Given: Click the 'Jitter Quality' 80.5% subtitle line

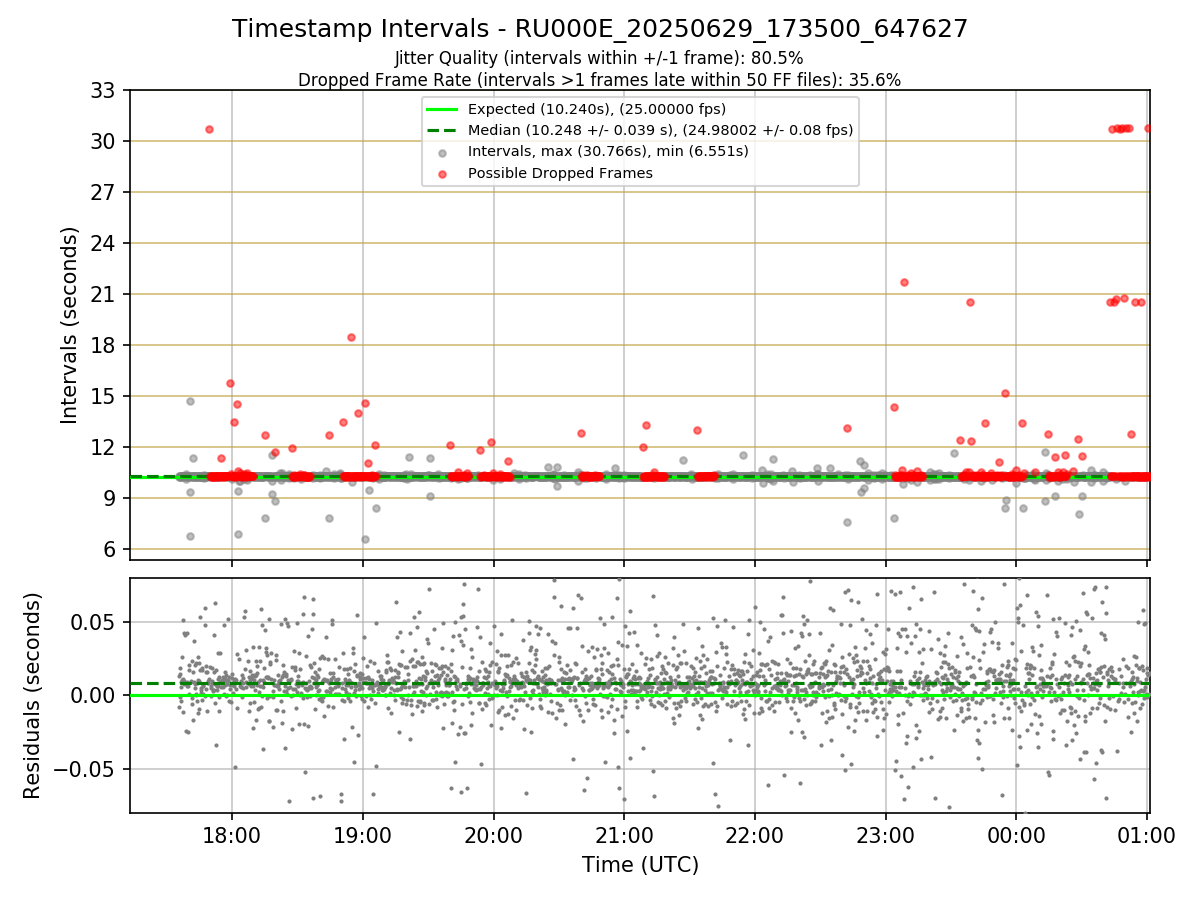Looking at the screenshot, I should 600,58.
